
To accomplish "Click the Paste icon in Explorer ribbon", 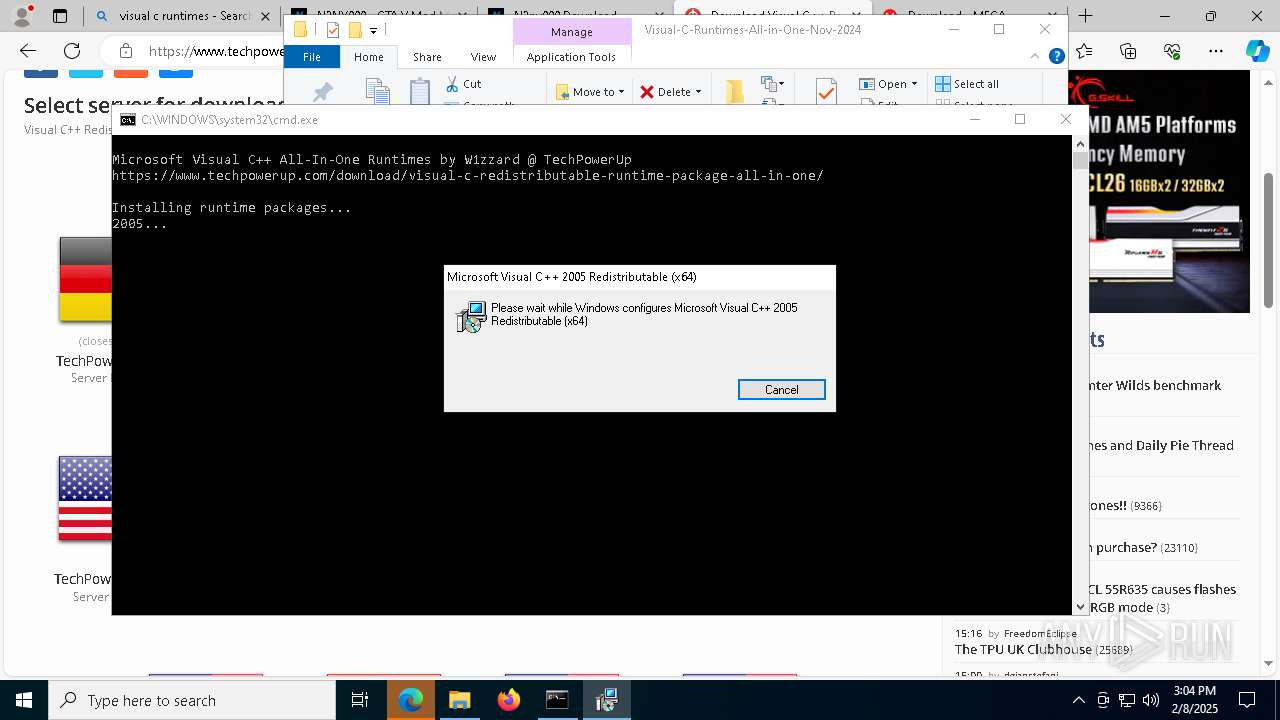I will (x=420, y=92).
